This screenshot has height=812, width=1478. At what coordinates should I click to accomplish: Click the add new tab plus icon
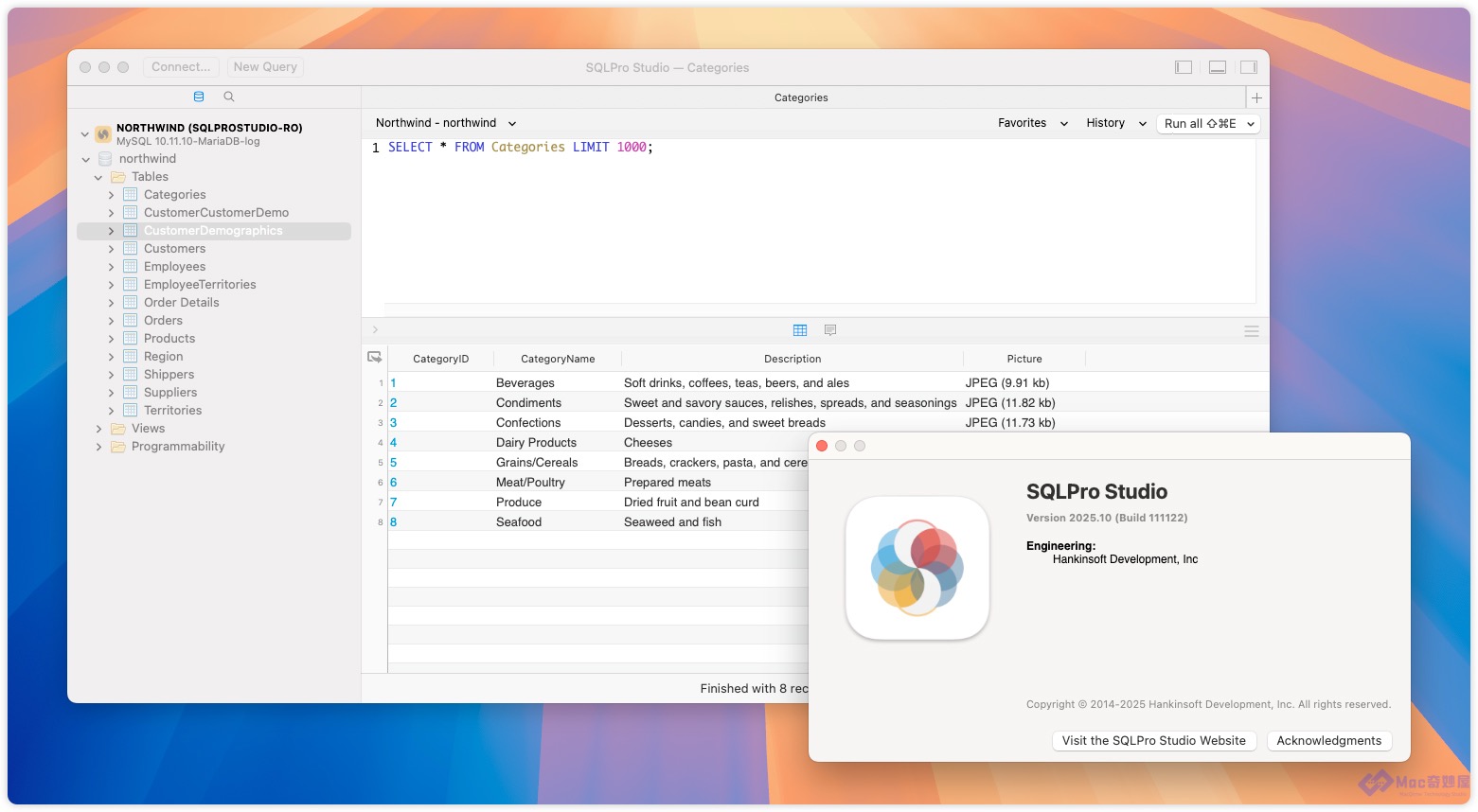coord(1256,97)
